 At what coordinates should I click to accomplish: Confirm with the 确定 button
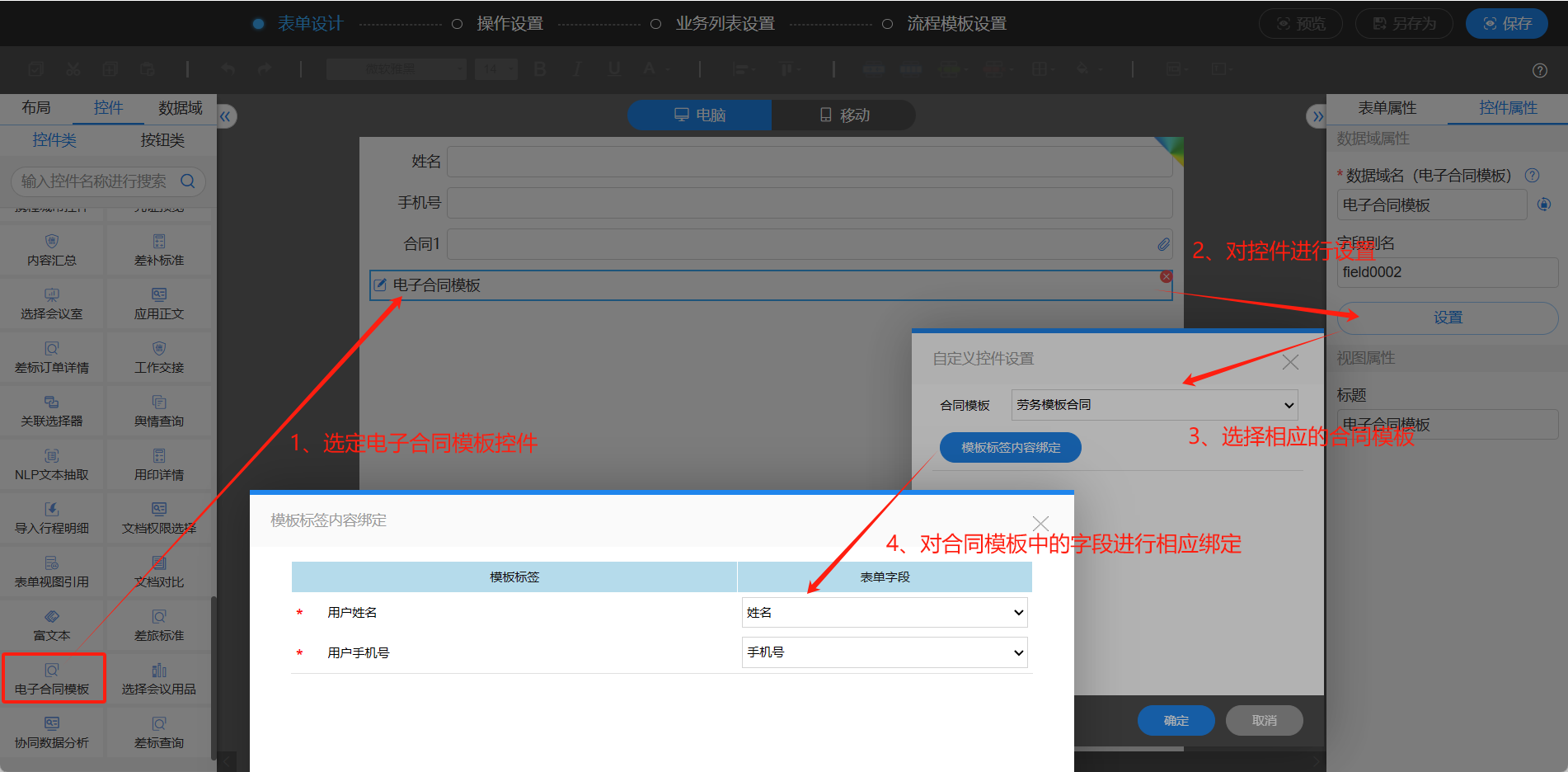click(x=1176, y=720)
